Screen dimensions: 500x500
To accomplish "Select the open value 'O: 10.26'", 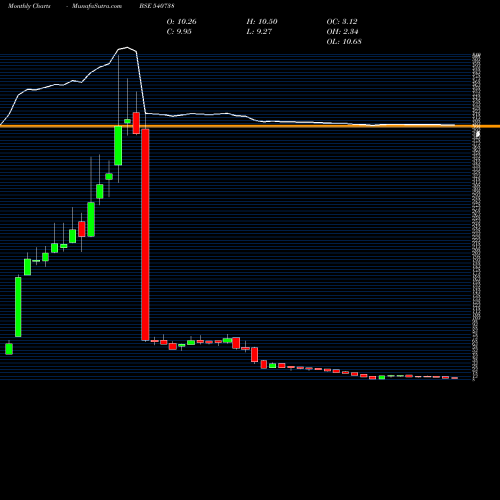I will coord(182,21).
